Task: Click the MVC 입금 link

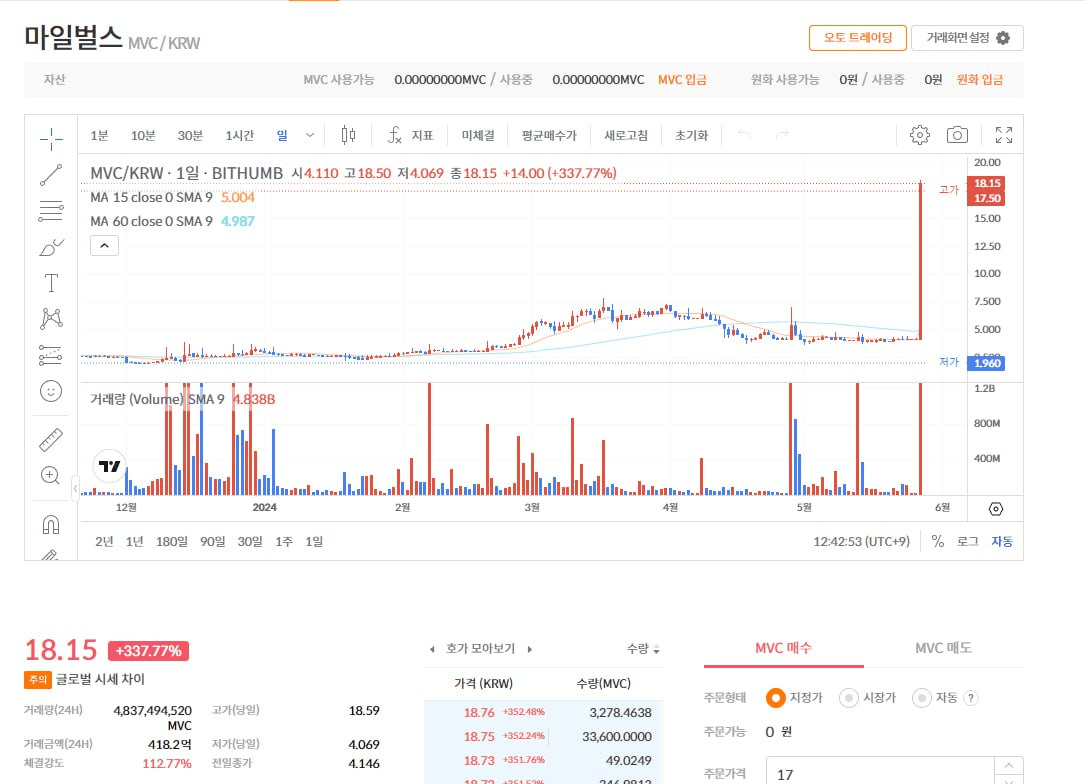Action: 682,80
